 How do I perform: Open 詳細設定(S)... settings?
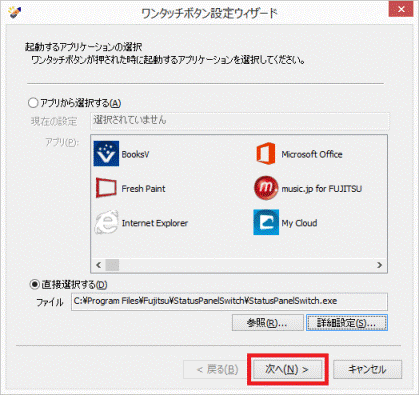click(347, 323)
